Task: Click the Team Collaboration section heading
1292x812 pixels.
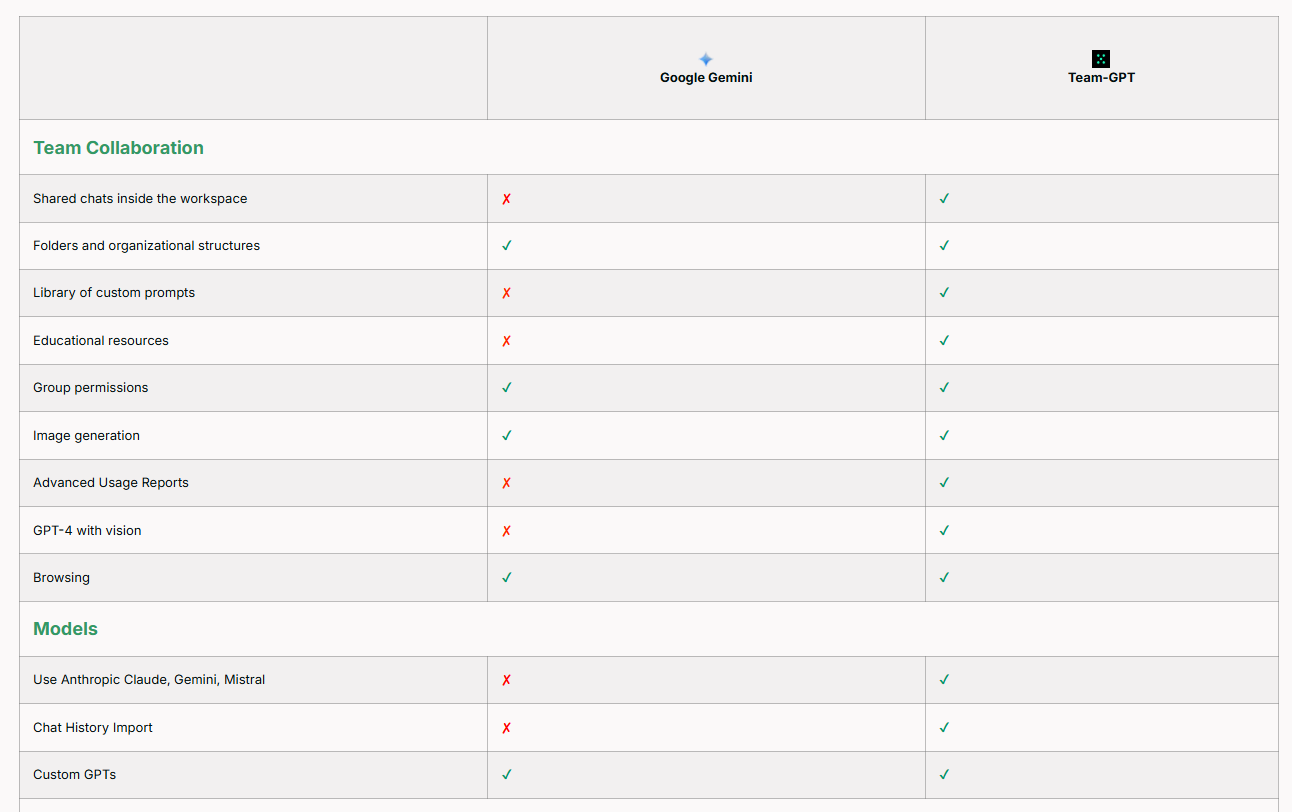Action: pos(118,148)
